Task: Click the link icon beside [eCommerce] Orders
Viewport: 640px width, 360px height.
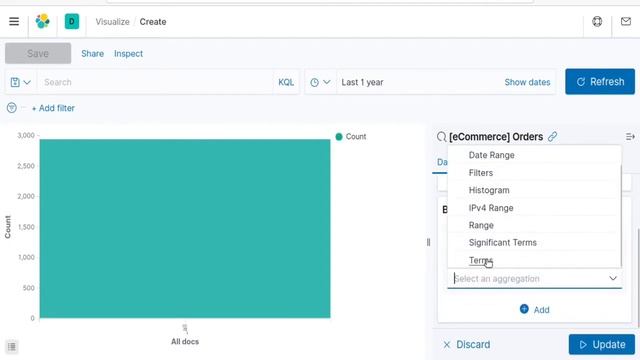Action: point(552,137)
